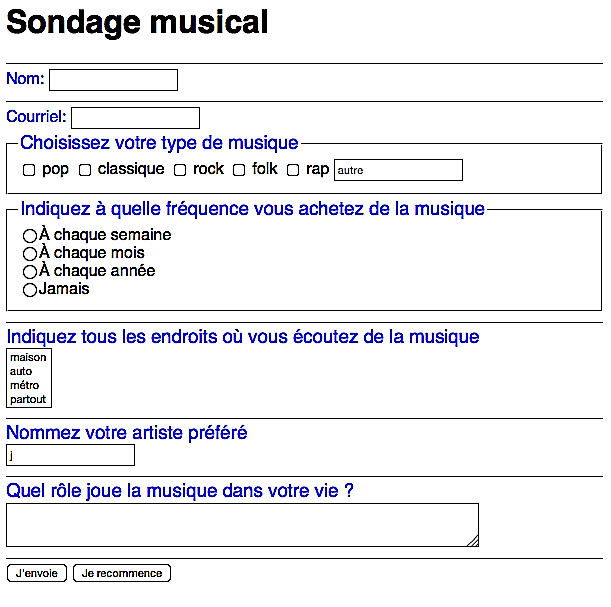This screenshot has height=607, width=611.
Task: Tick the classique checkbox
Action: (85, 170)
